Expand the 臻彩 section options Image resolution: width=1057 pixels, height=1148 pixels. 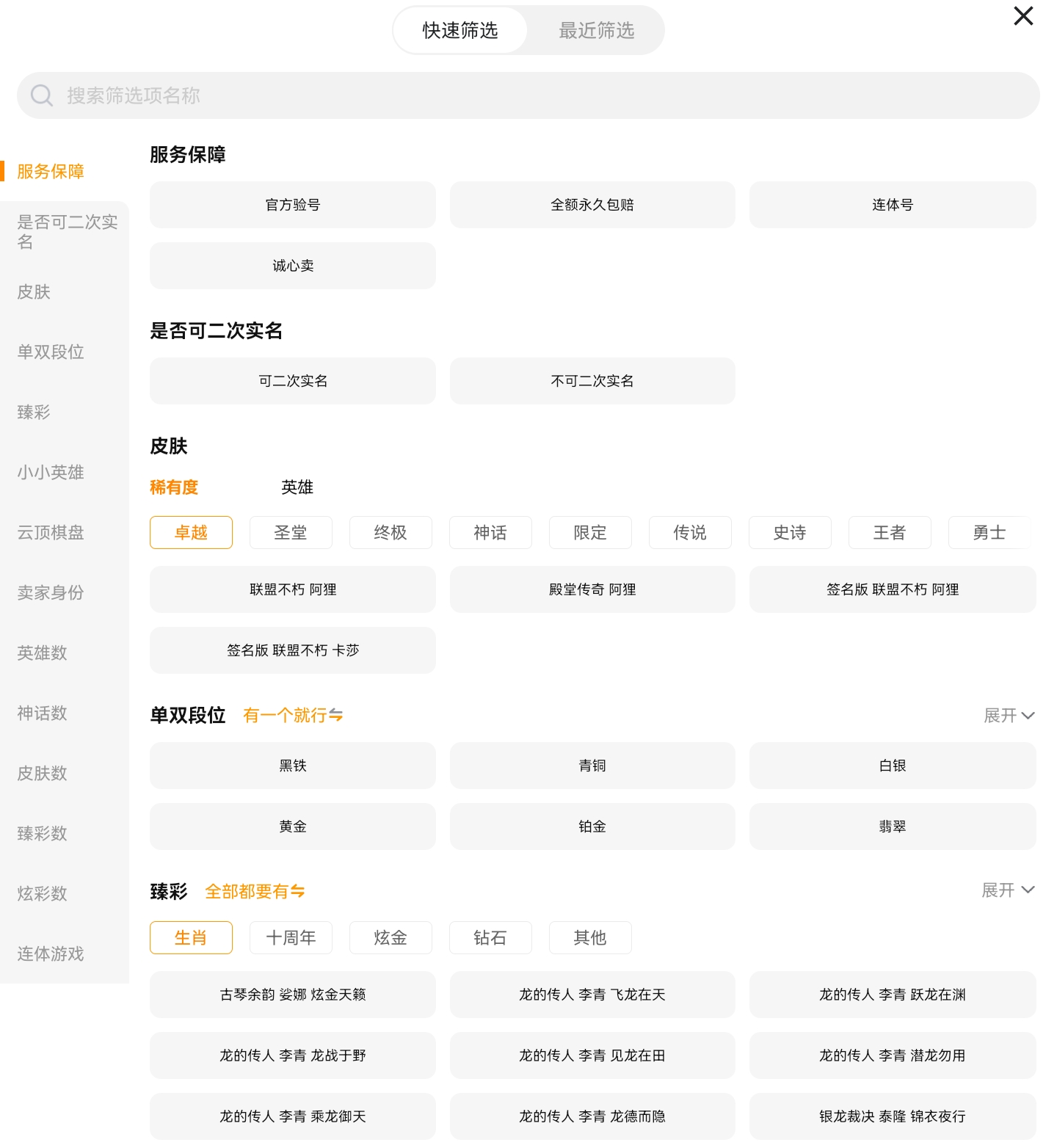1008,890
